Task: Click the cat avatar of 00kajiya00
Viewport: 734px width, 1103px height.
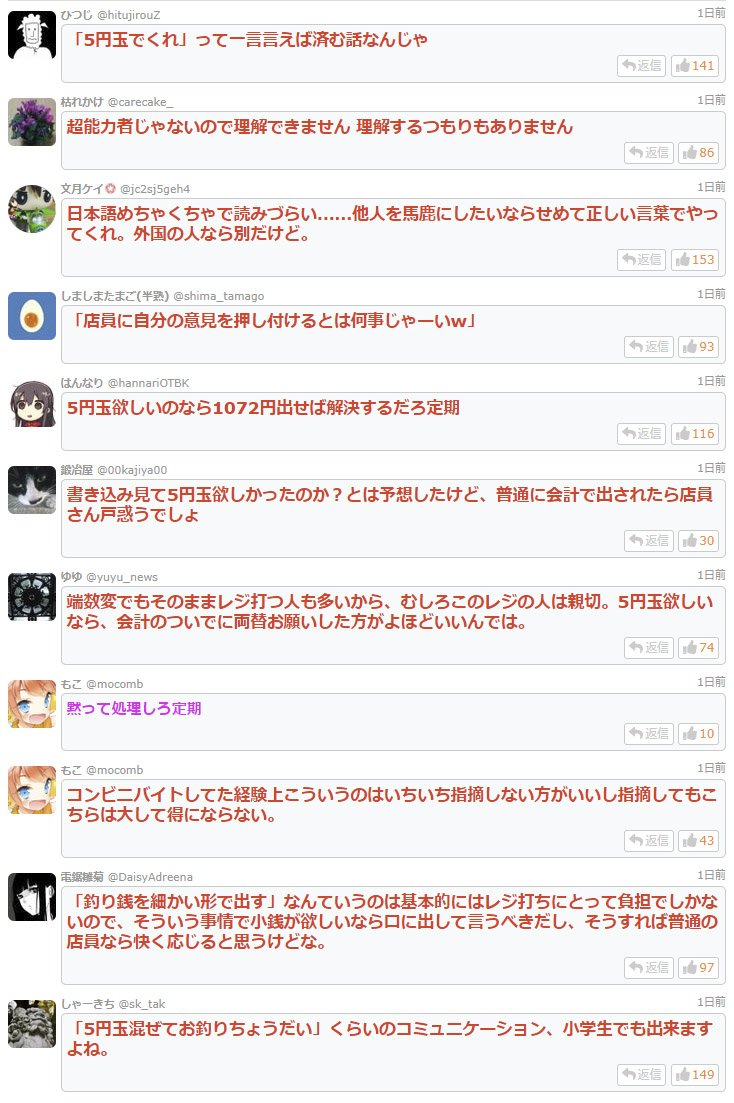Action: (x=32, y=490)
